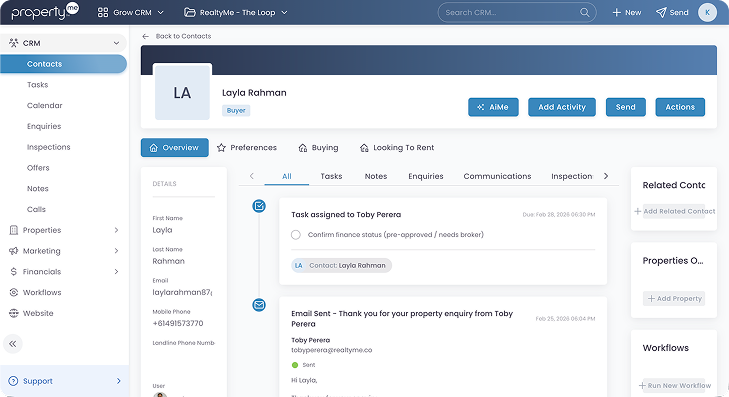729x397 pixels.
Task: Click the Preferences star icon
Action: [x=221, y=148]
